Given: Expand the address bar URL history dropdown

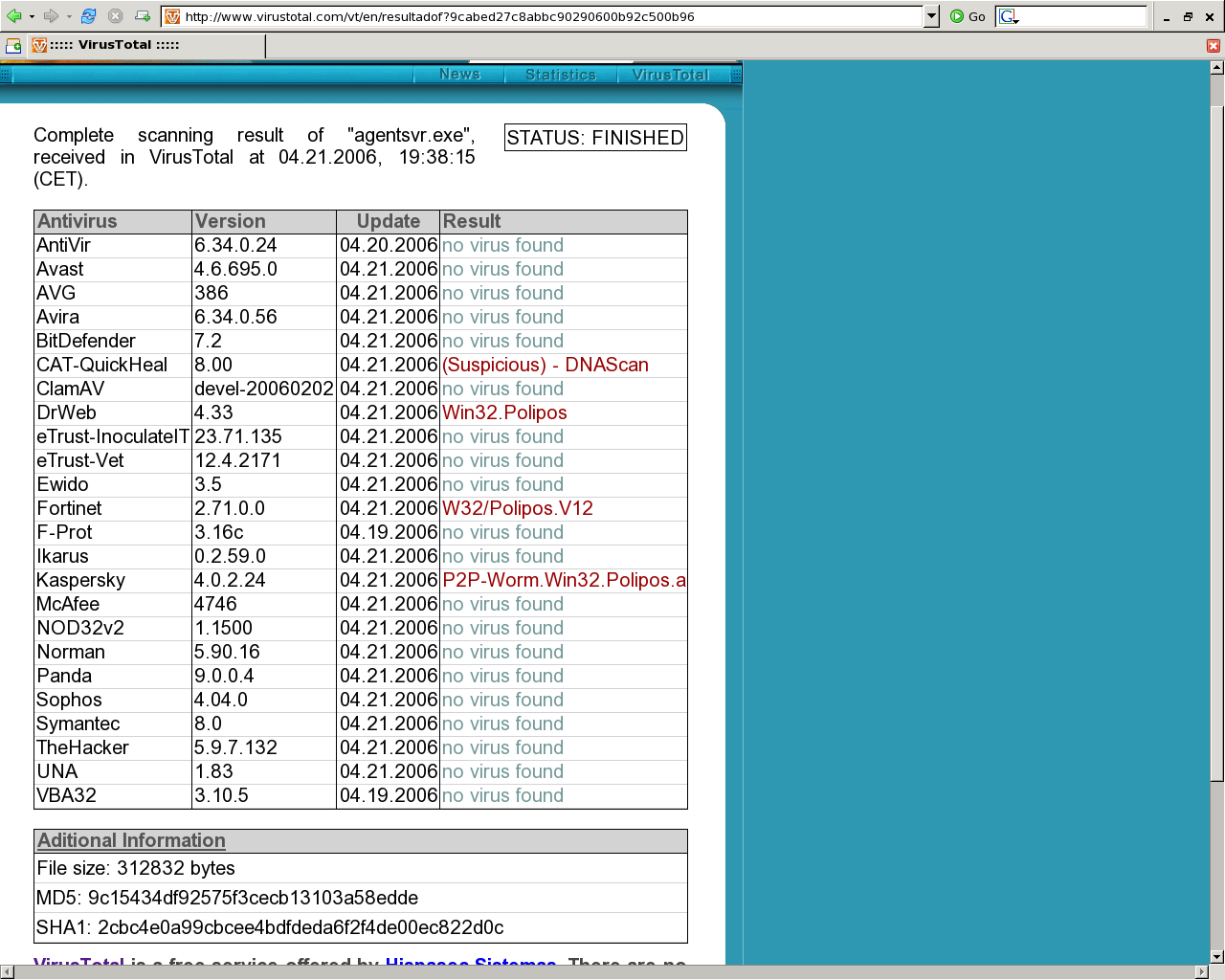Looking at the screenshot, I should pos(931,16).
